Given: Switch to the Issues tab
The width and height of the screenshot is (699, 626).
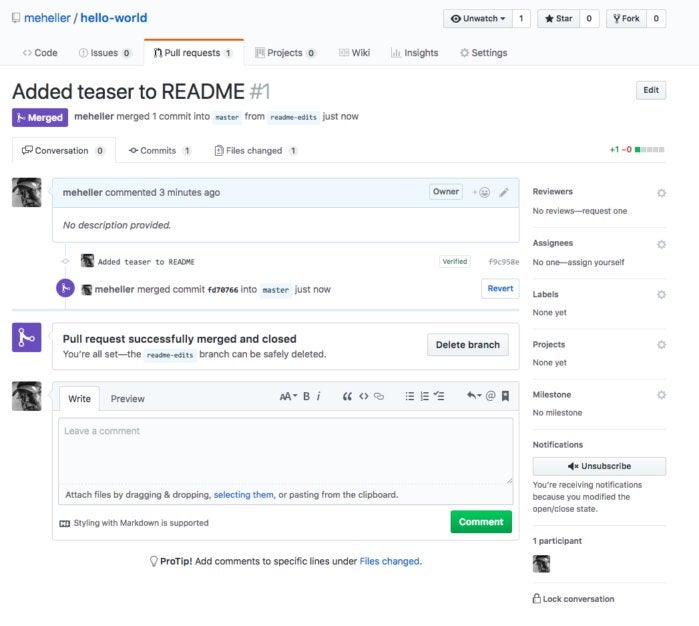Looking at the screenshot, I should (105, 53).
